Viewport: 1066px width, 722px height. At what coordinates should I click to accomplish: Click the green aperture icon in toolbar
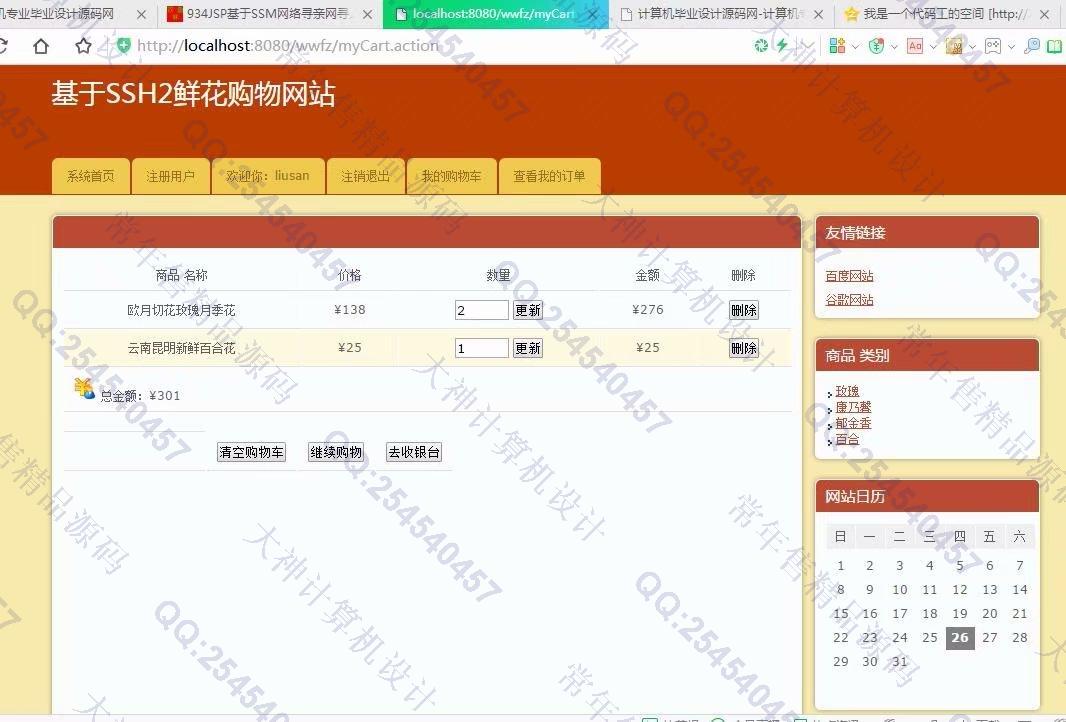pyautogui.click(x=761, y=46)
